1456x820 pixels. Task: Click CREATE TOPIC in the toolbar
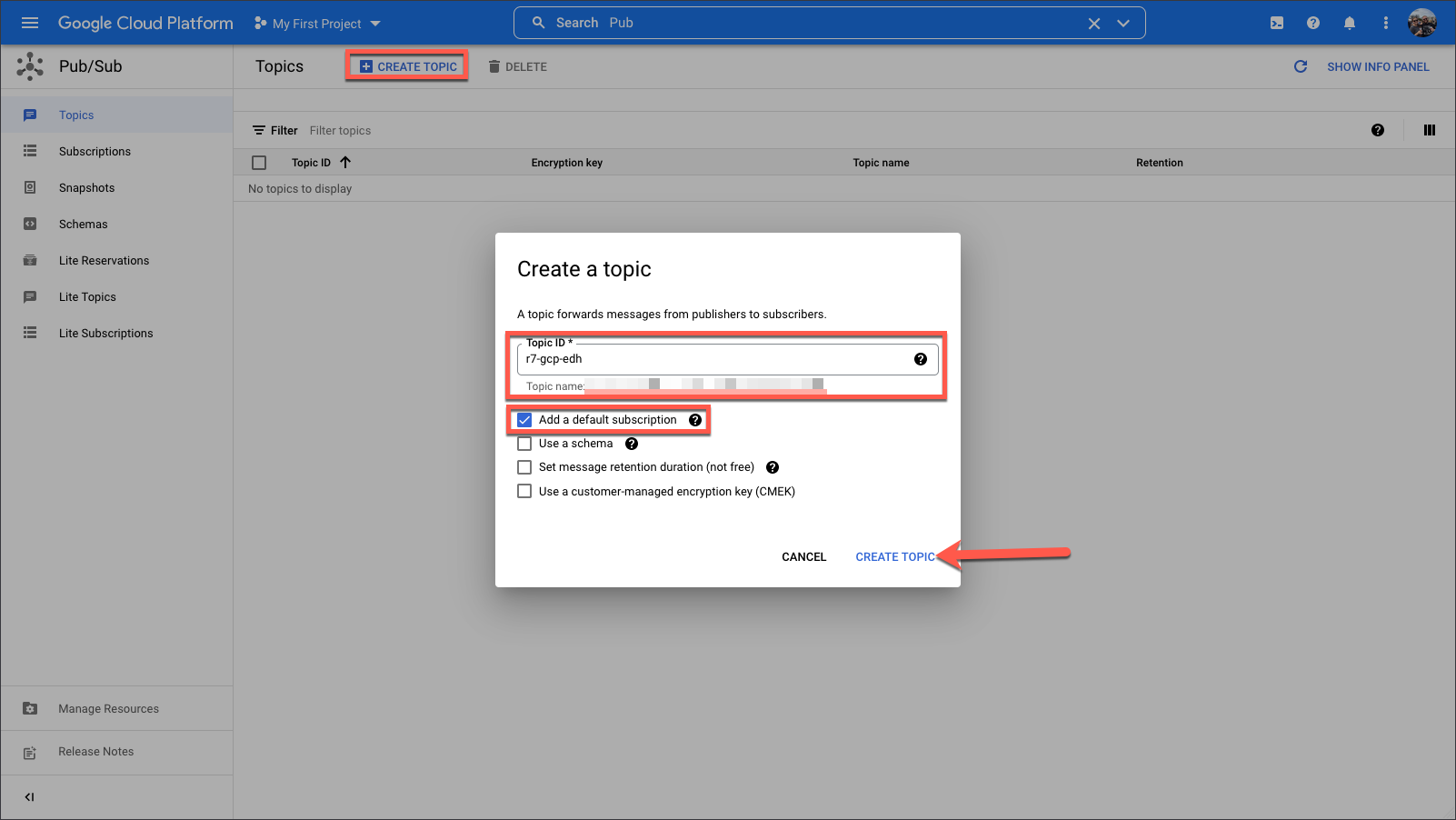(408, 66)
